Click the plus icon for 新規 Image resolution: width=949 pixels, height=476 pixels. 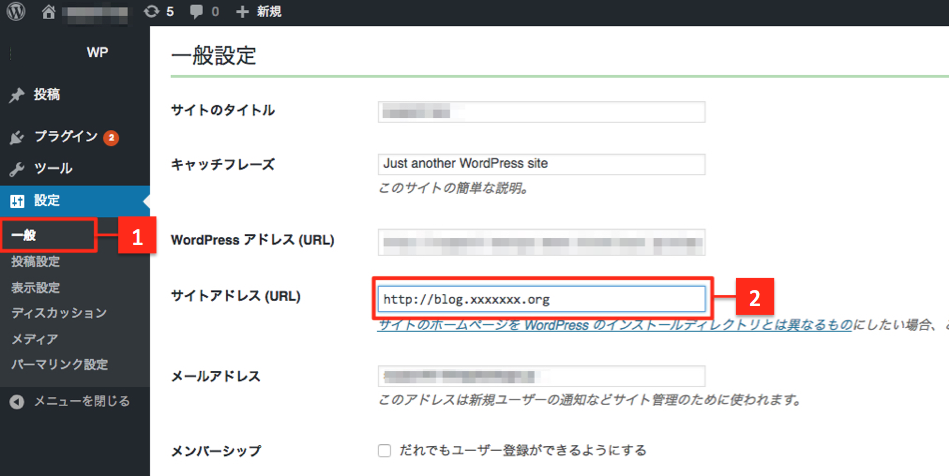pyautogui.click(x=242, y=12)
